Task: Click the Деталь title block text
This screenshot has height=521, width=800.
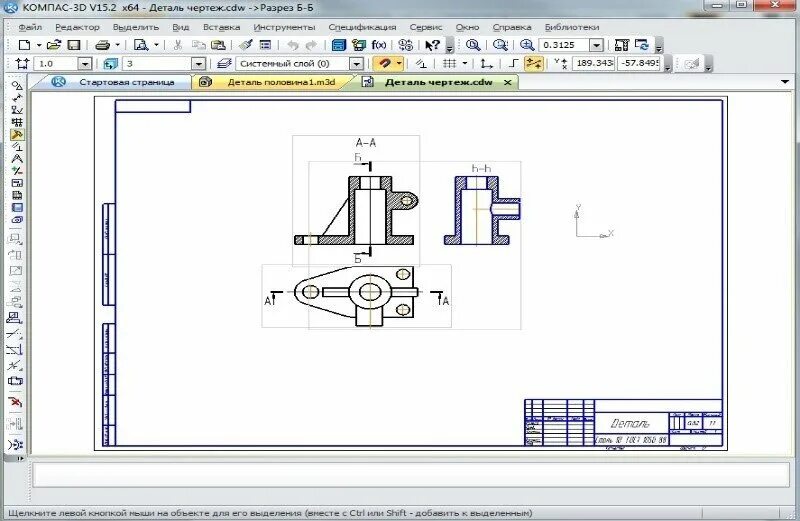Action: (x=630, y=424)
